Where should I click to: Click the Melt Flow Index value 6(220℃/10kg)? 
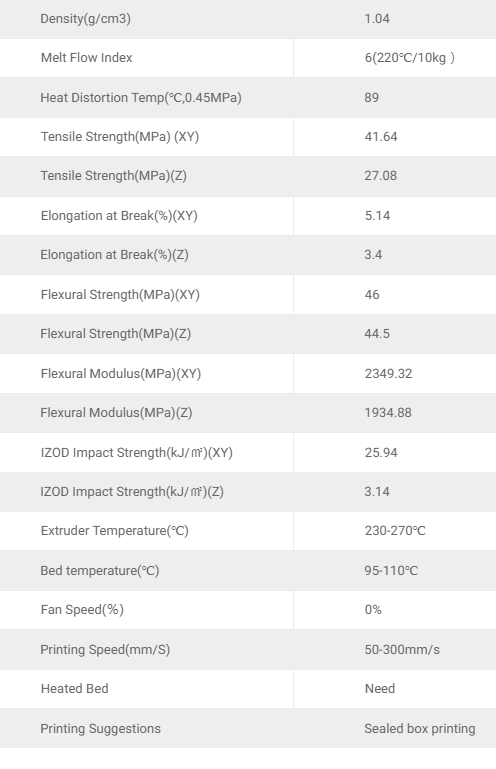pyautogui.click(x=410, y=58)
